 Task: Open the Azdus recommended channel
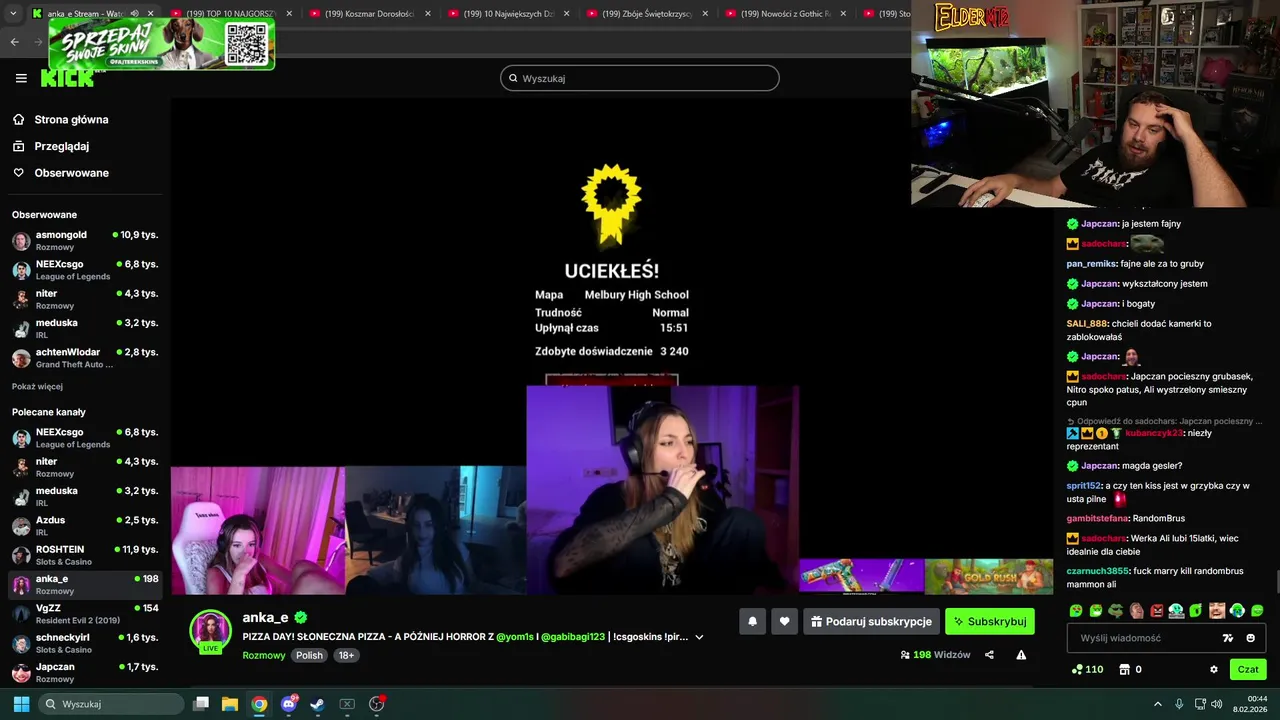pos(85,526)
